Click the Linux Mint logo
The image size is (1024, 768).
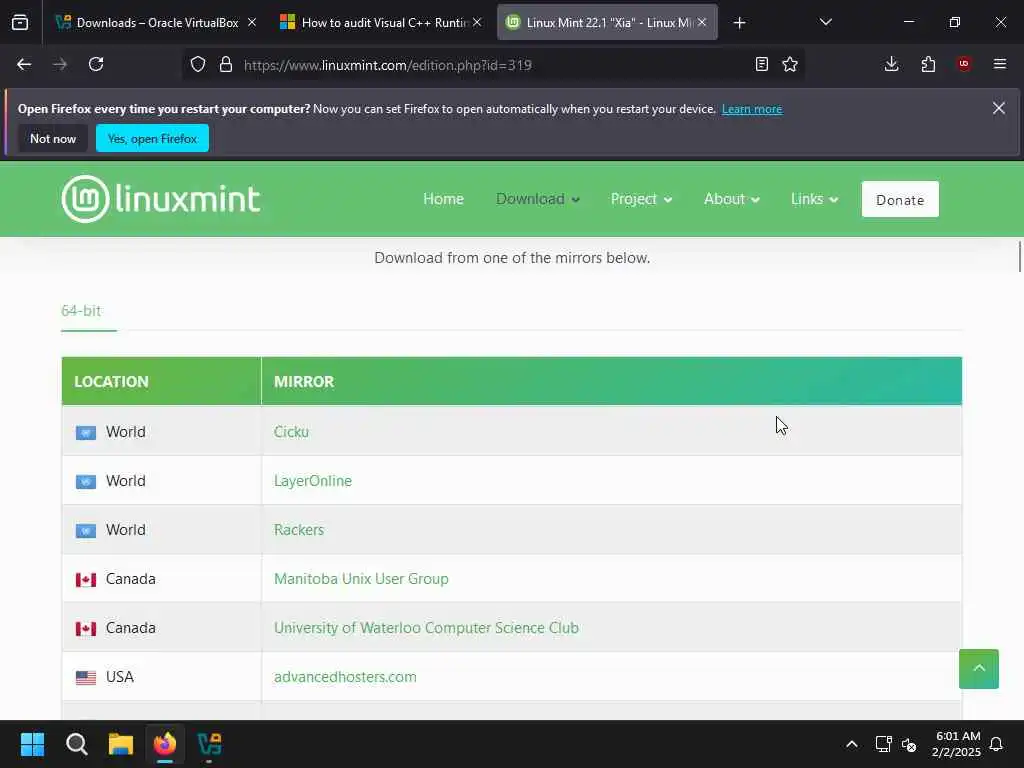(x=161, y=199)
